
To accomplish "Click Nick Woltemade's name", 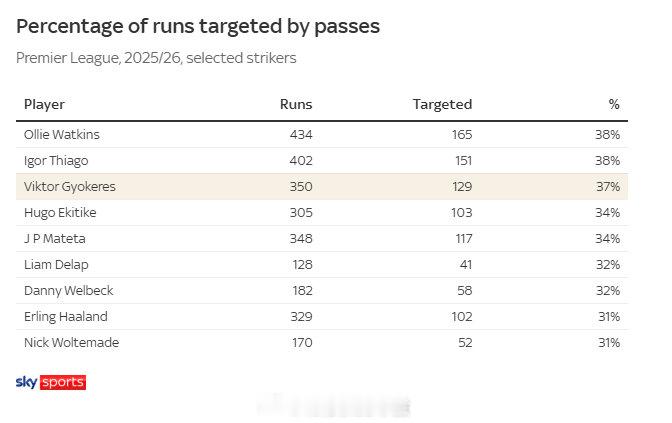I will pyautogui.click(x=71, y=342).
